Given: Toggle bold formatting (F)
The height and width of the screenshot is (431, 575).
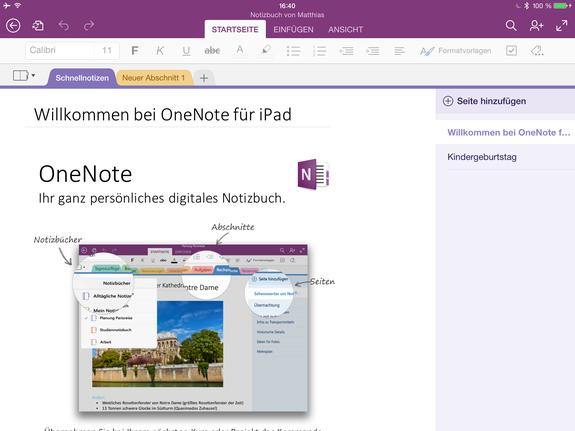Looking at the screenshot, I should pyautogui.click(x=135, y=51).
